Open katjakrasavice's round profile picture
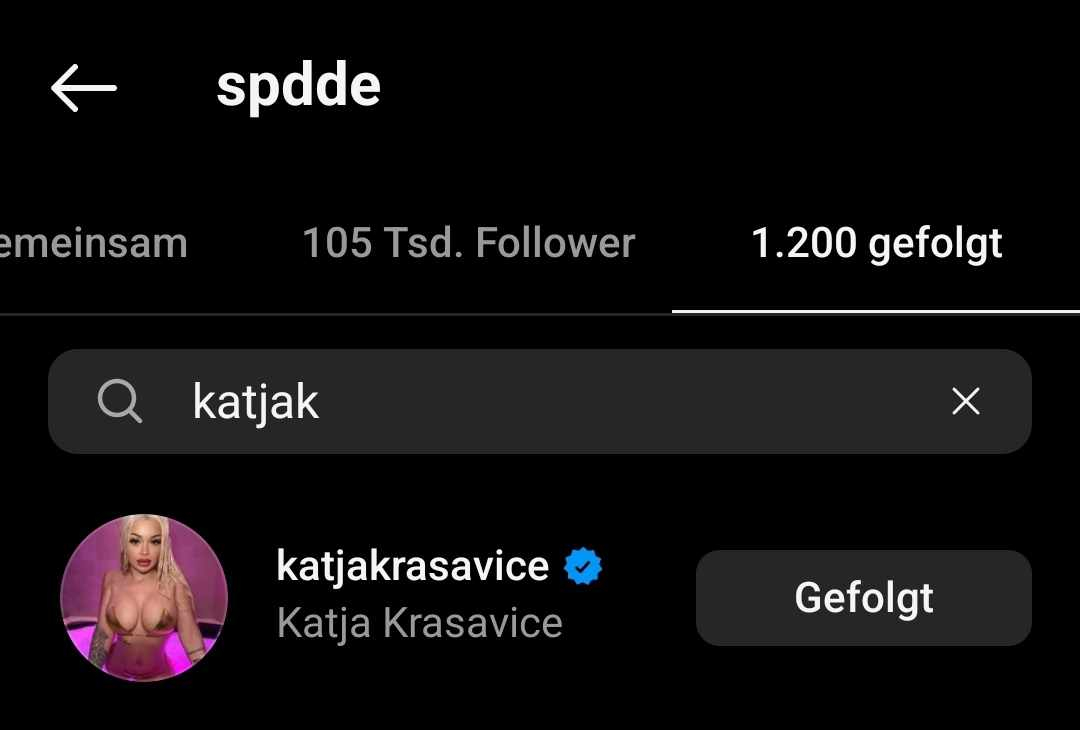Screen dimensions: 1080x730 pos(144,597)
